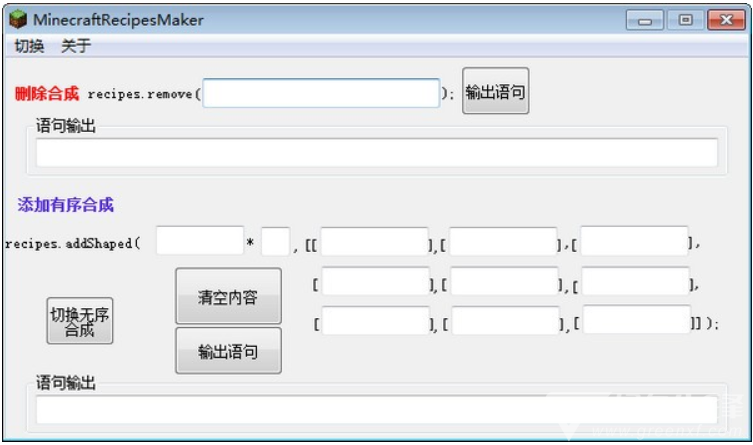Click the recipes.addShaped( label text
This screenshot has width=753, height=445.
[73, 244]
